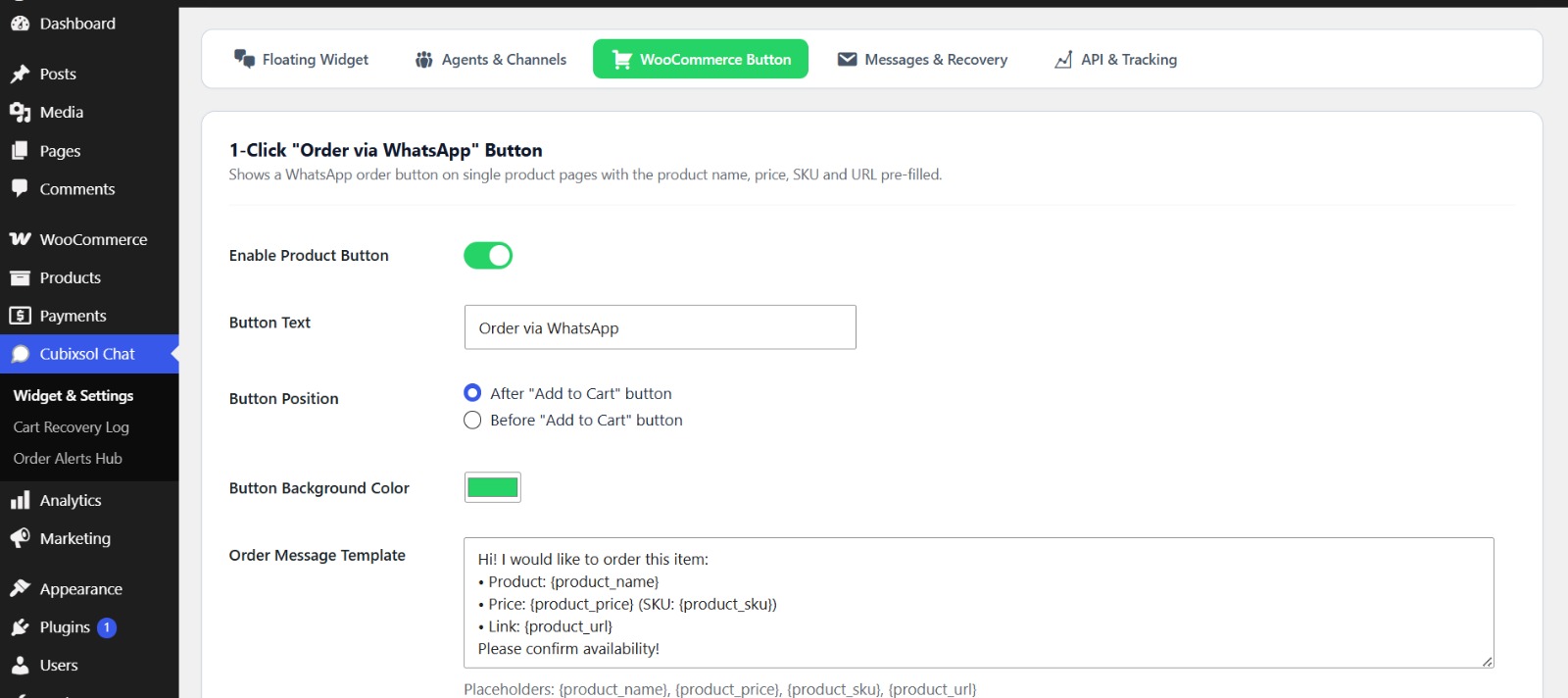1568x698 pixels.
Task: Select Before "Add to Cart" button radio
Action: pos(472,420)
